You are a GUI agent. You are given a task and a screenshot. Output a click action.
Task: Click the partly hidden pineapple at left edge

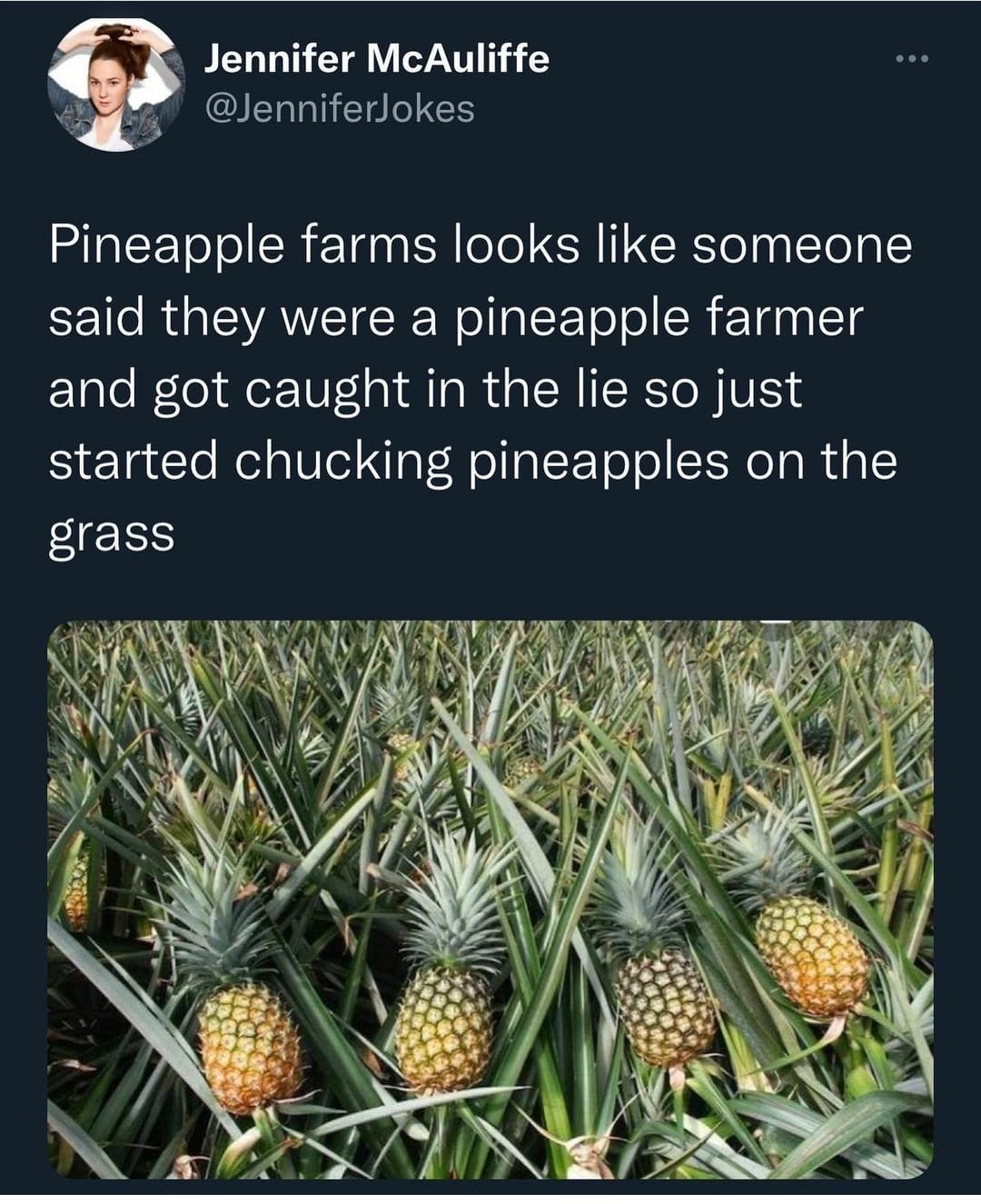tap(77, 891)
